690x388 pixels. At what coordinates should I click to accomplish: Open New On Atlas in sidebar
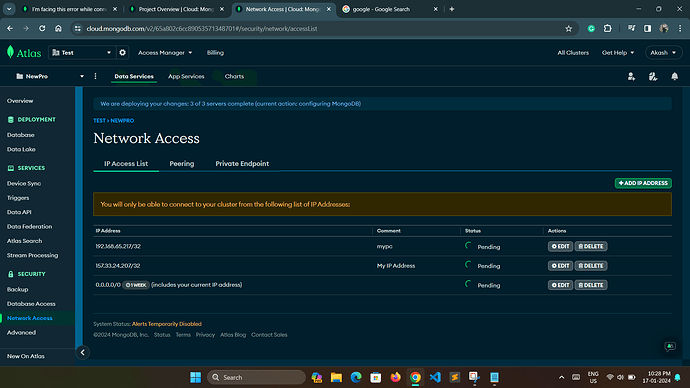(x=26, y=356)
